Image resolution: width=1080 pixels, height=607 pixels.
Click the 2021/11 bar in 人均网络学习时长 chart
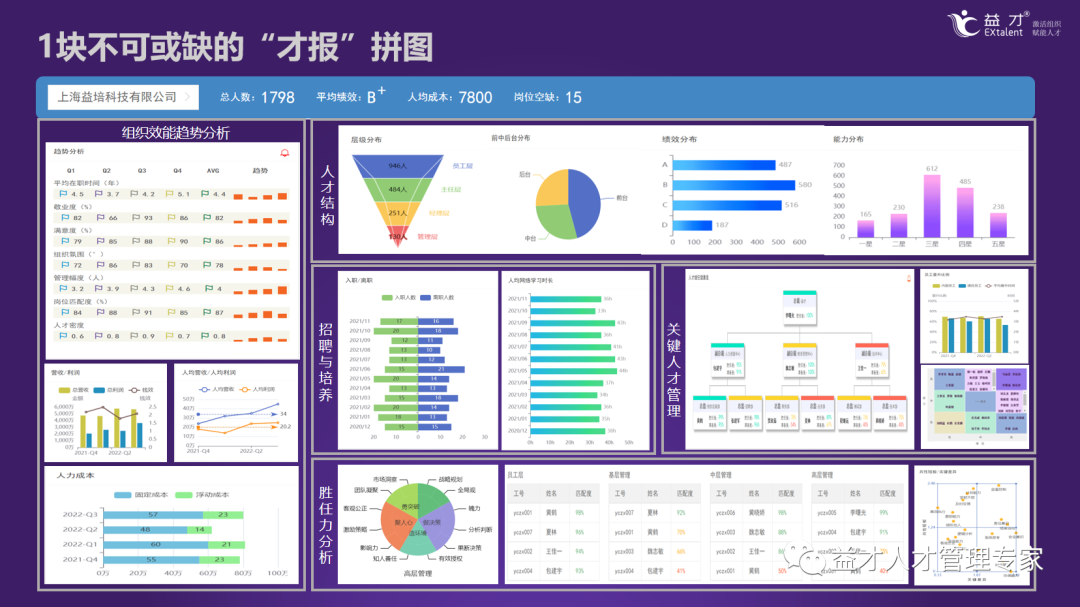point(565,299)
